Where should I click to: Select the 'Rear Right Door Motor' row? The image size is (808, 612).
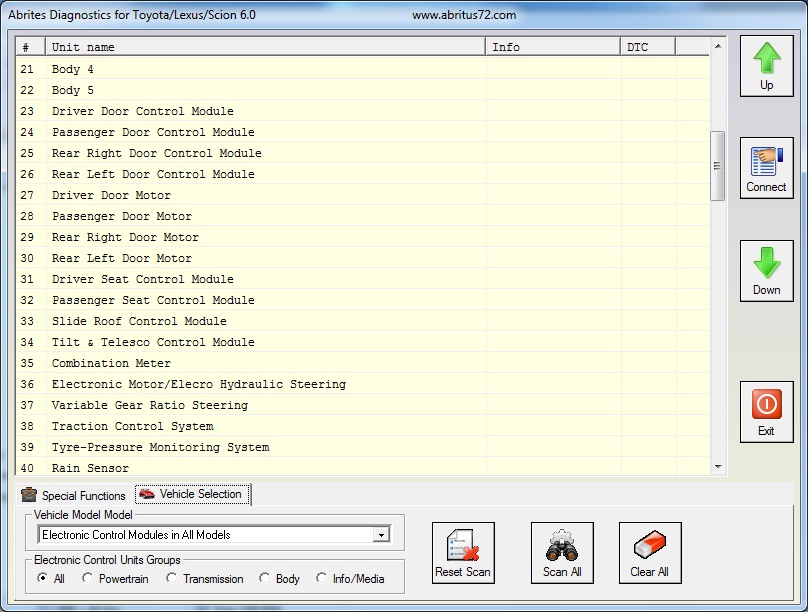tap(363, 237)
